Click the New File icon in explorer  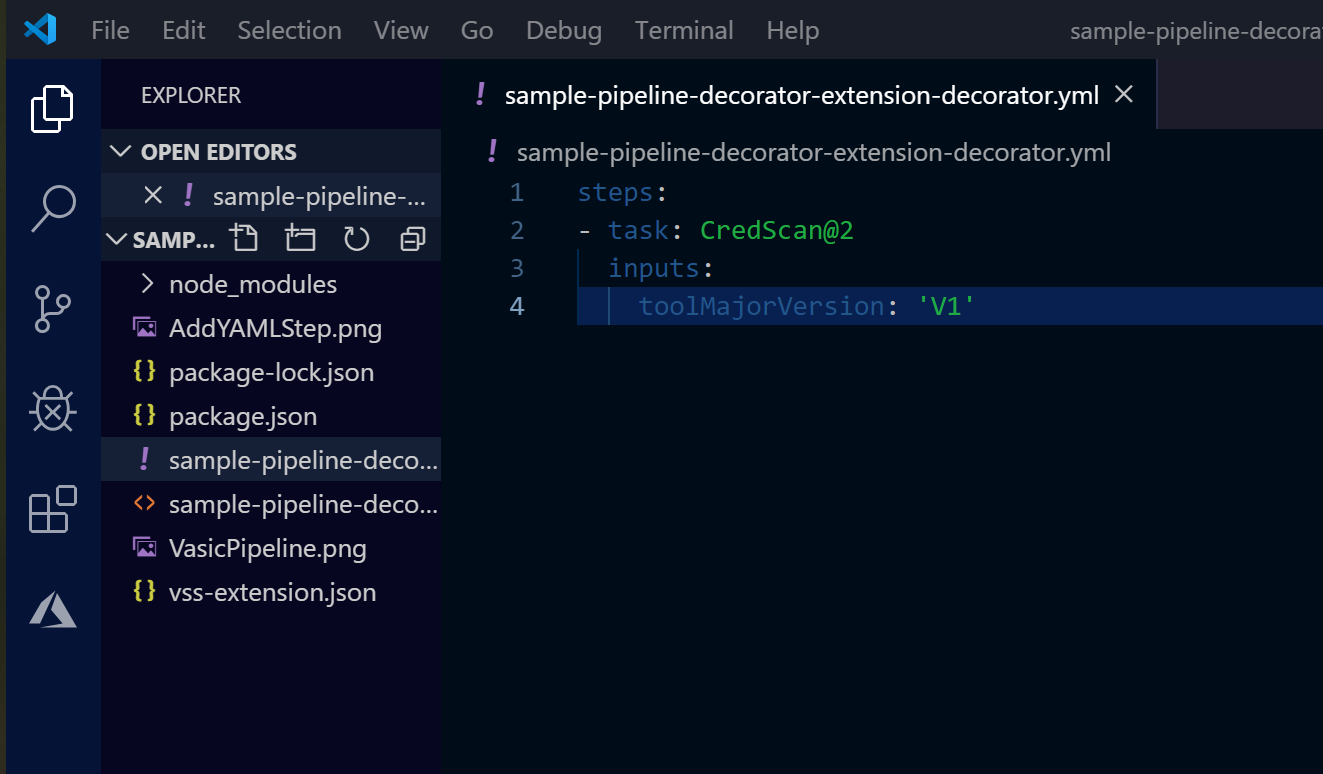tap(243, 239)
